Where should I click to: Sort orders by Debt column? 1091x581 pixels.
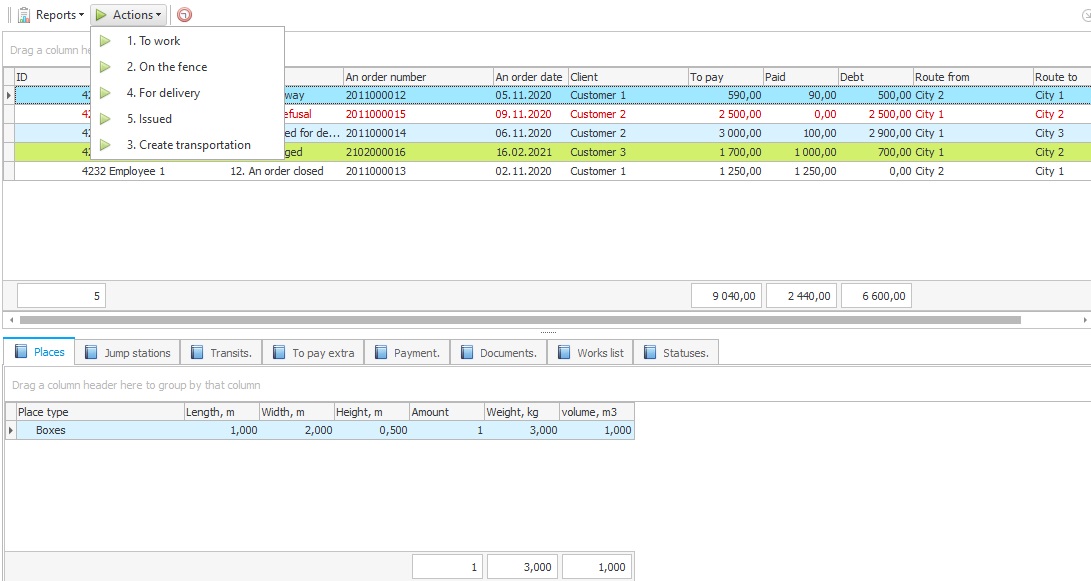(x=875, y=77)
